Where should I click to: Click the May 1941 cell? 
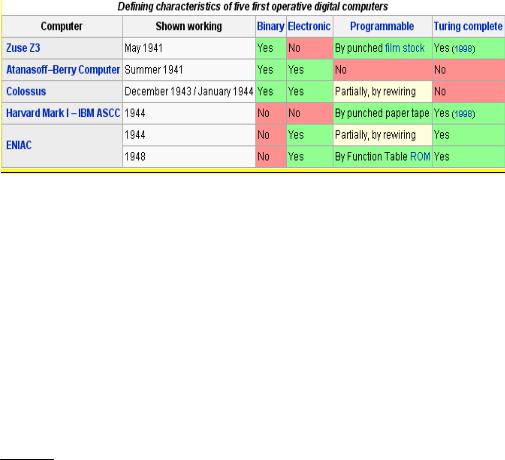189,48
